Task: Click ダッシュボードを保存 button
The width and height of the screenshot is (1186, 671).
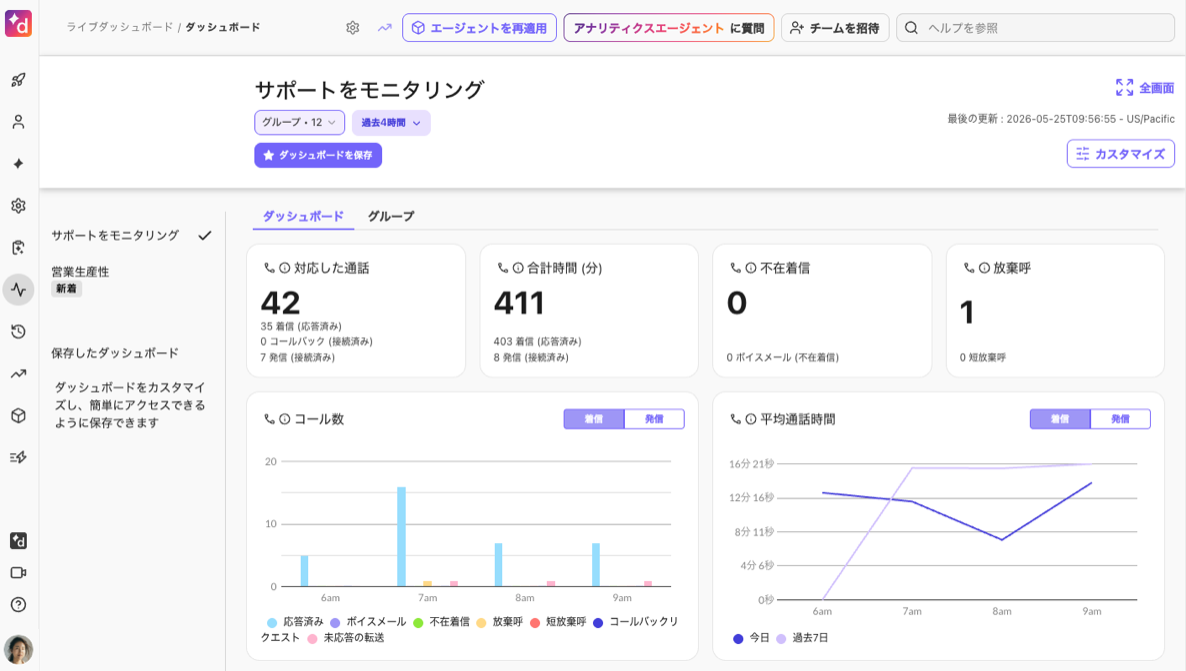Action: point(318,155)
